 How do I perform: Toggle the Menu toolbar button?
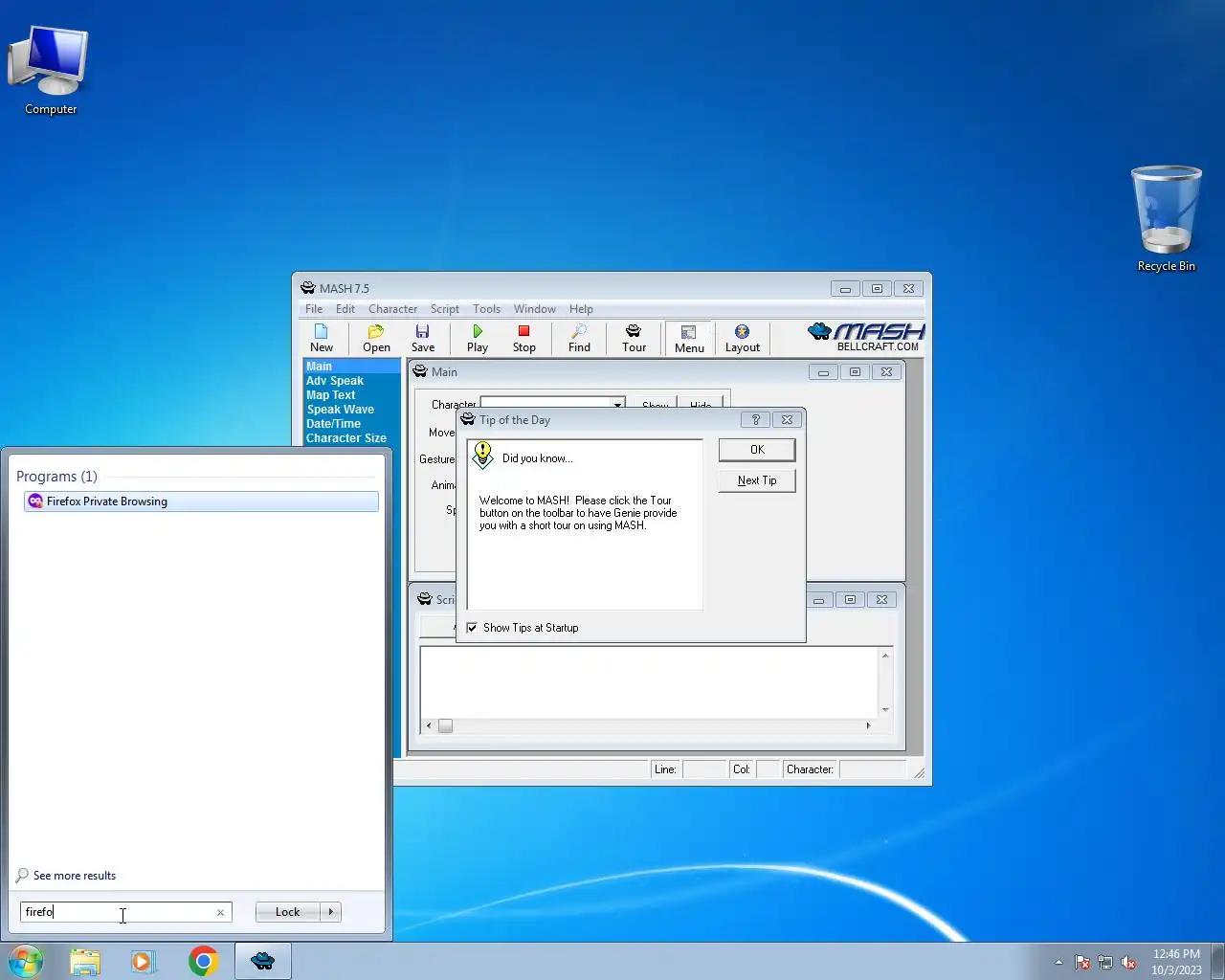coord(688,338)
